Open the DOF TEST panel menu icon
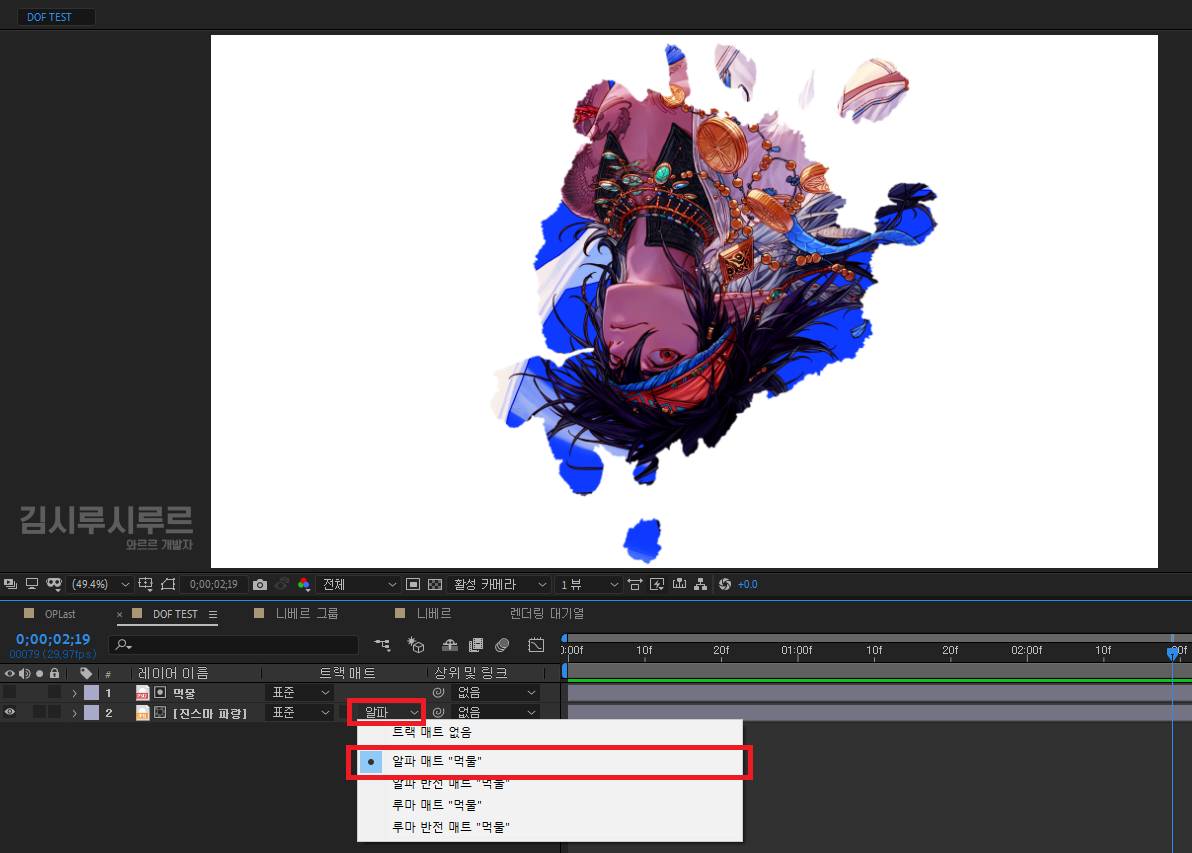1192x853 pixels. pyautogui.click(x=213, y=614)
